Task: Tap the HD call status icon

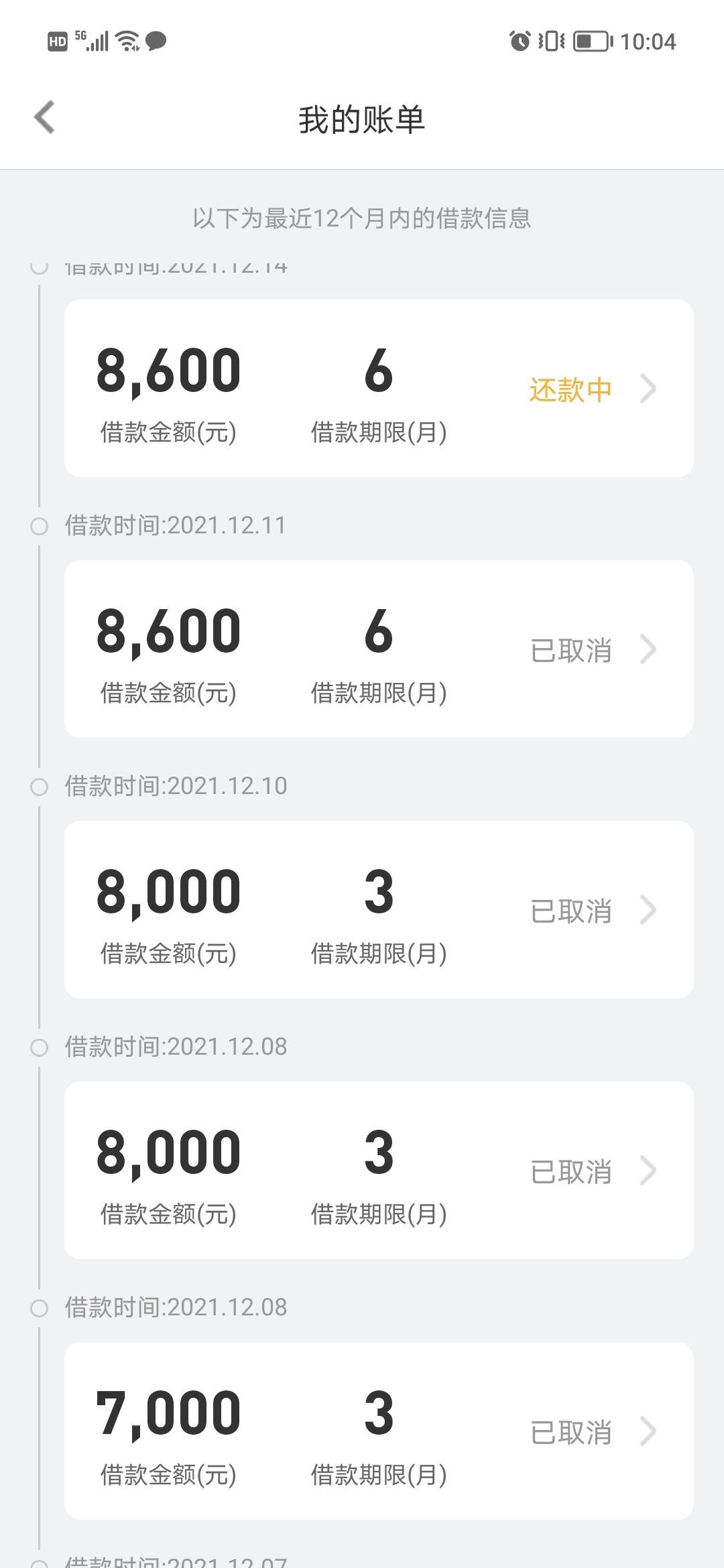Action: (x=58, y=42)
